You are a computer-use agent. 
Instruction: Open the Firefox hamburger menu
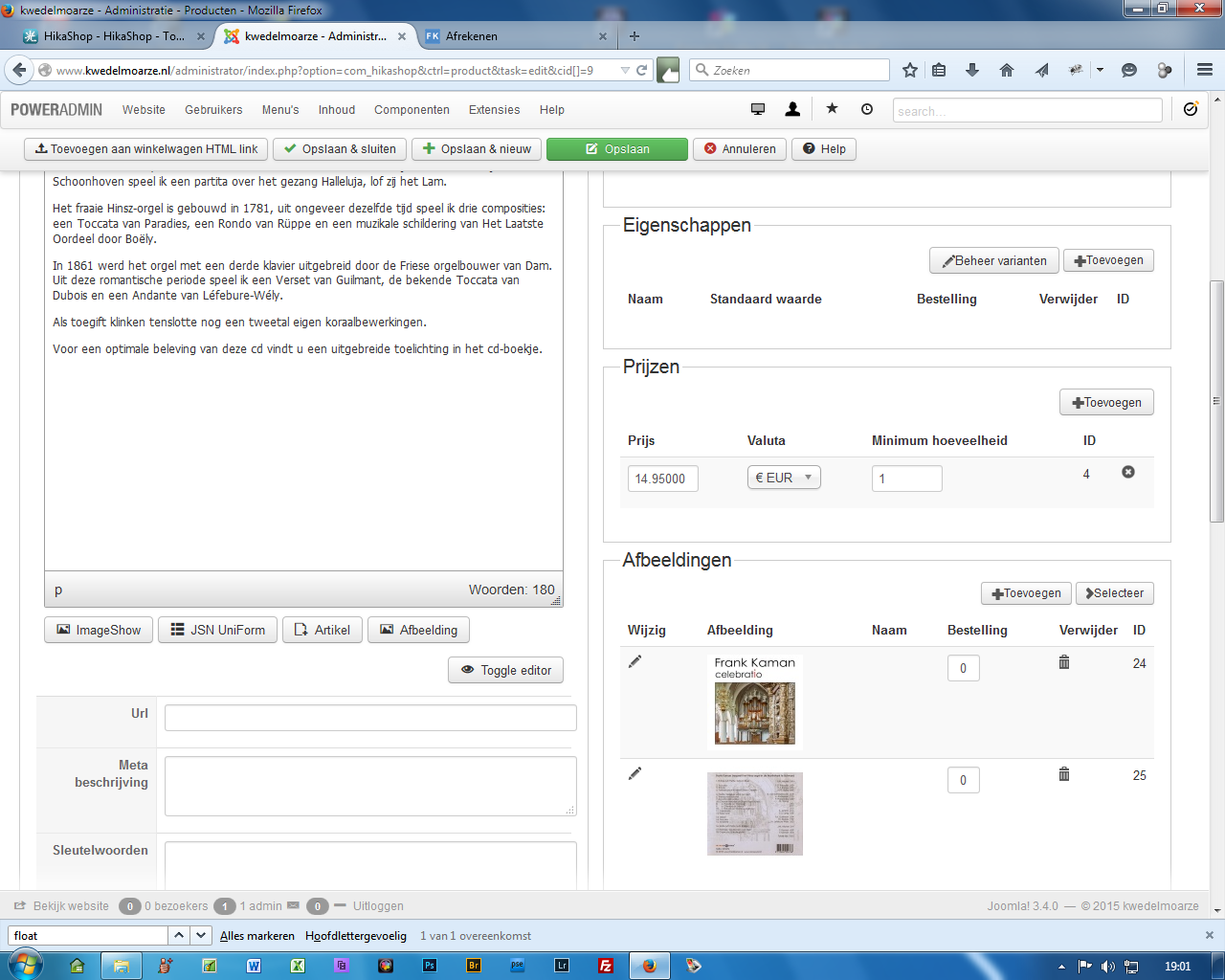(1205, 70)
